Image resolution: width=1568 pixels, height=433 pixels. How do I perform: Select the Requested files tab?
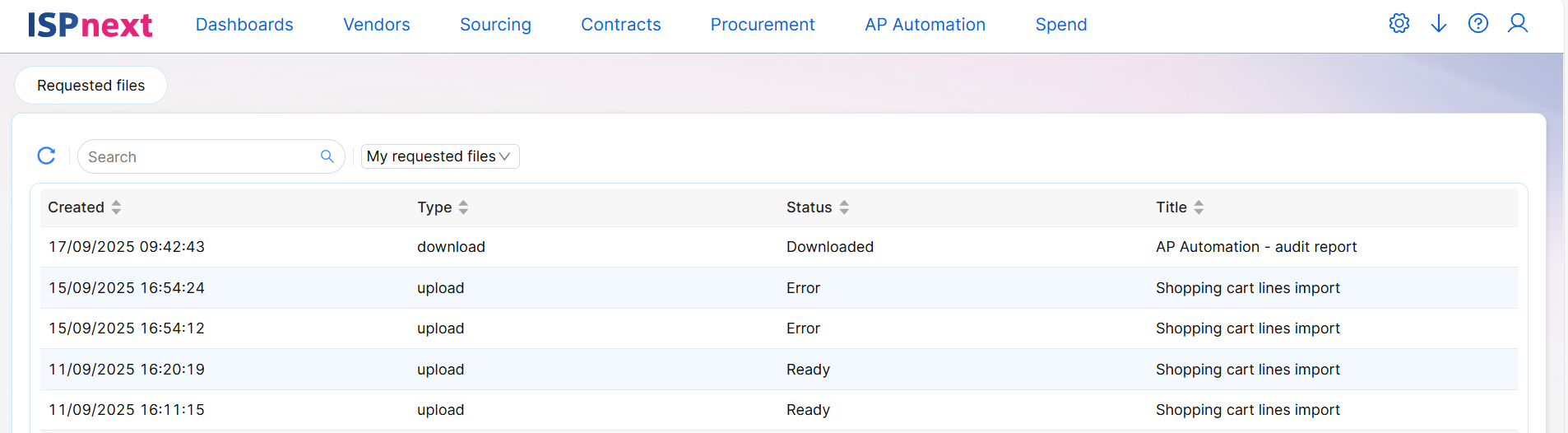coord(90,86)
